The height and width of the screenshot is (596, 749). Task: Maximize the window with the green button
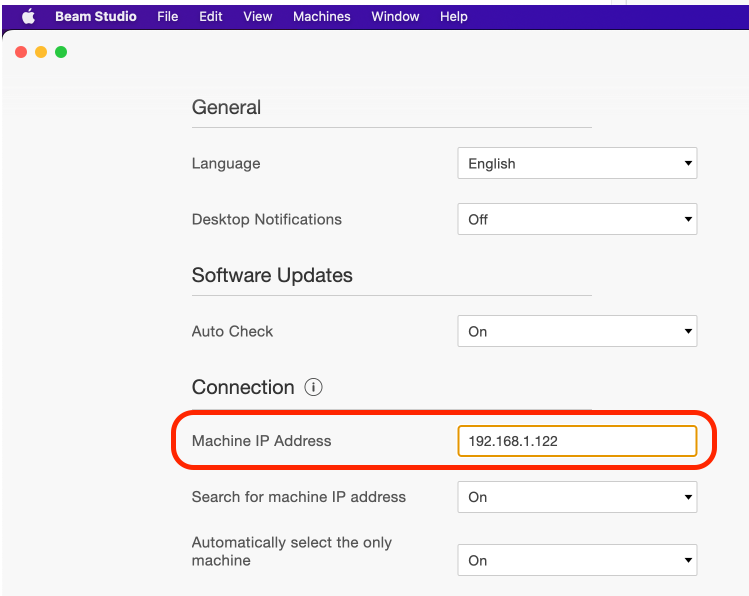coord(61,52)
